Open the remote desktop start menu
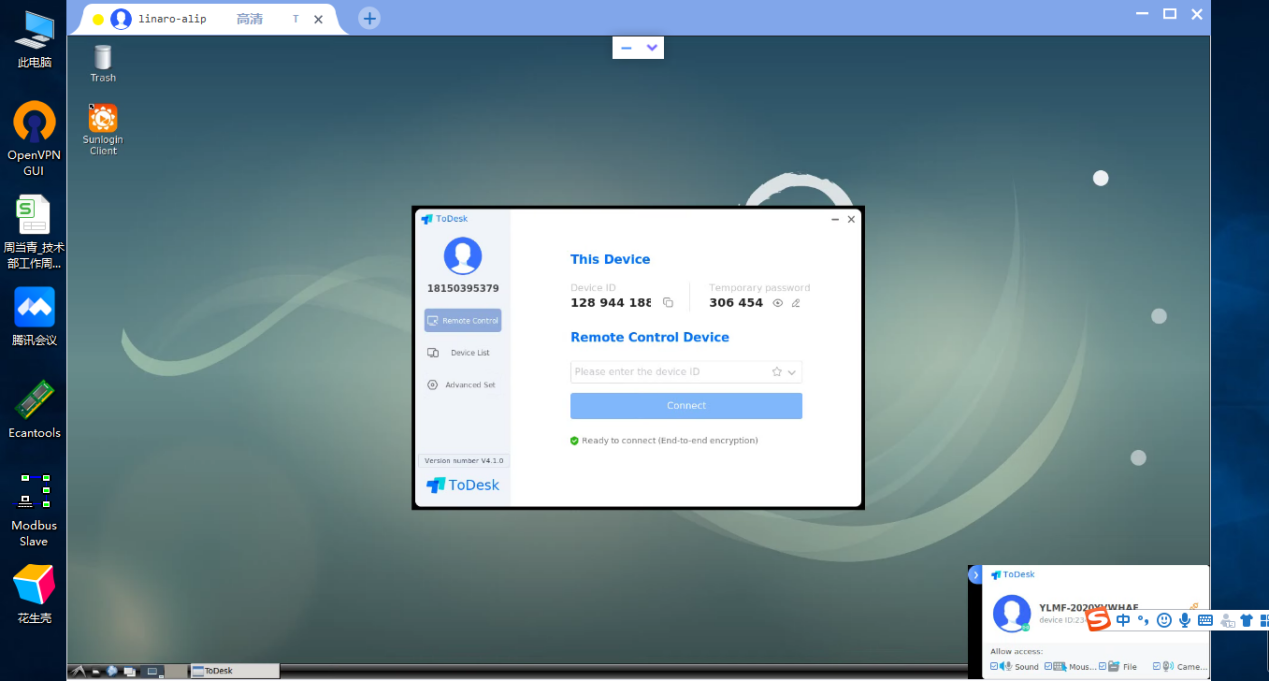Screen dimensions: 1269x681 coord(77,671)
